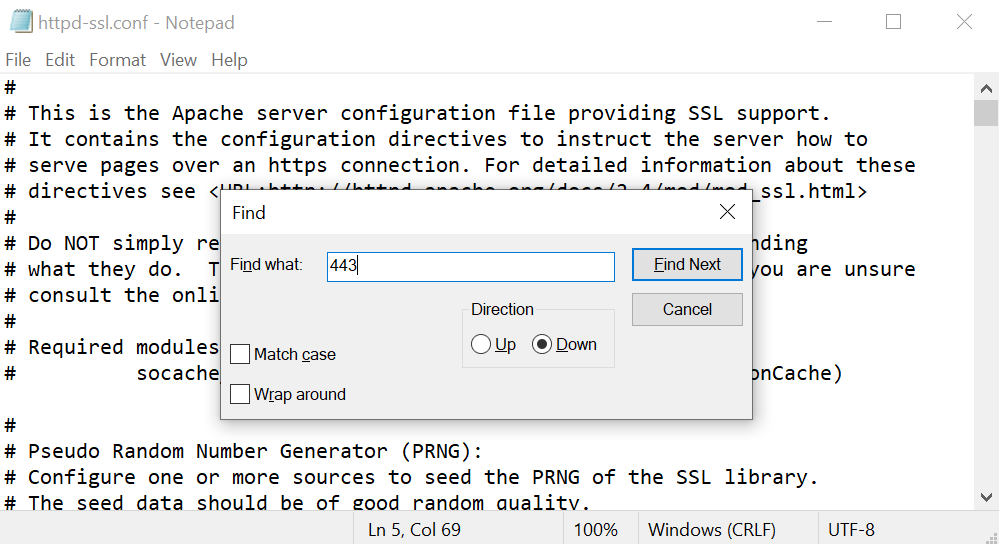Click the Find Next button
Image resolution: width=999 pixels, height=544 pixels.
[x=687, y=264]
